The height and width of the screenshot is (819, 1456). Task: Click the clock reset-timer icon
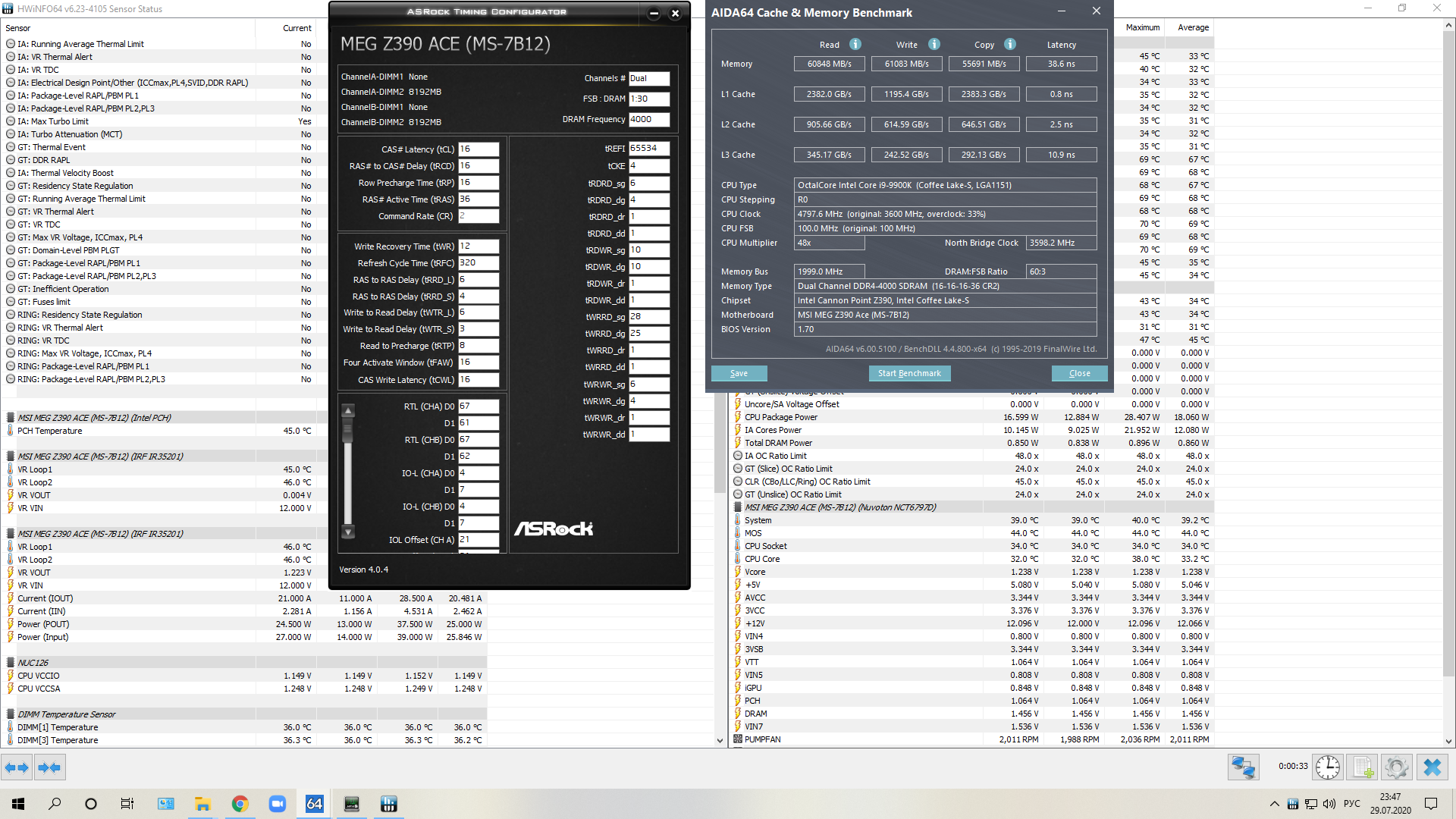(1327, 767)
